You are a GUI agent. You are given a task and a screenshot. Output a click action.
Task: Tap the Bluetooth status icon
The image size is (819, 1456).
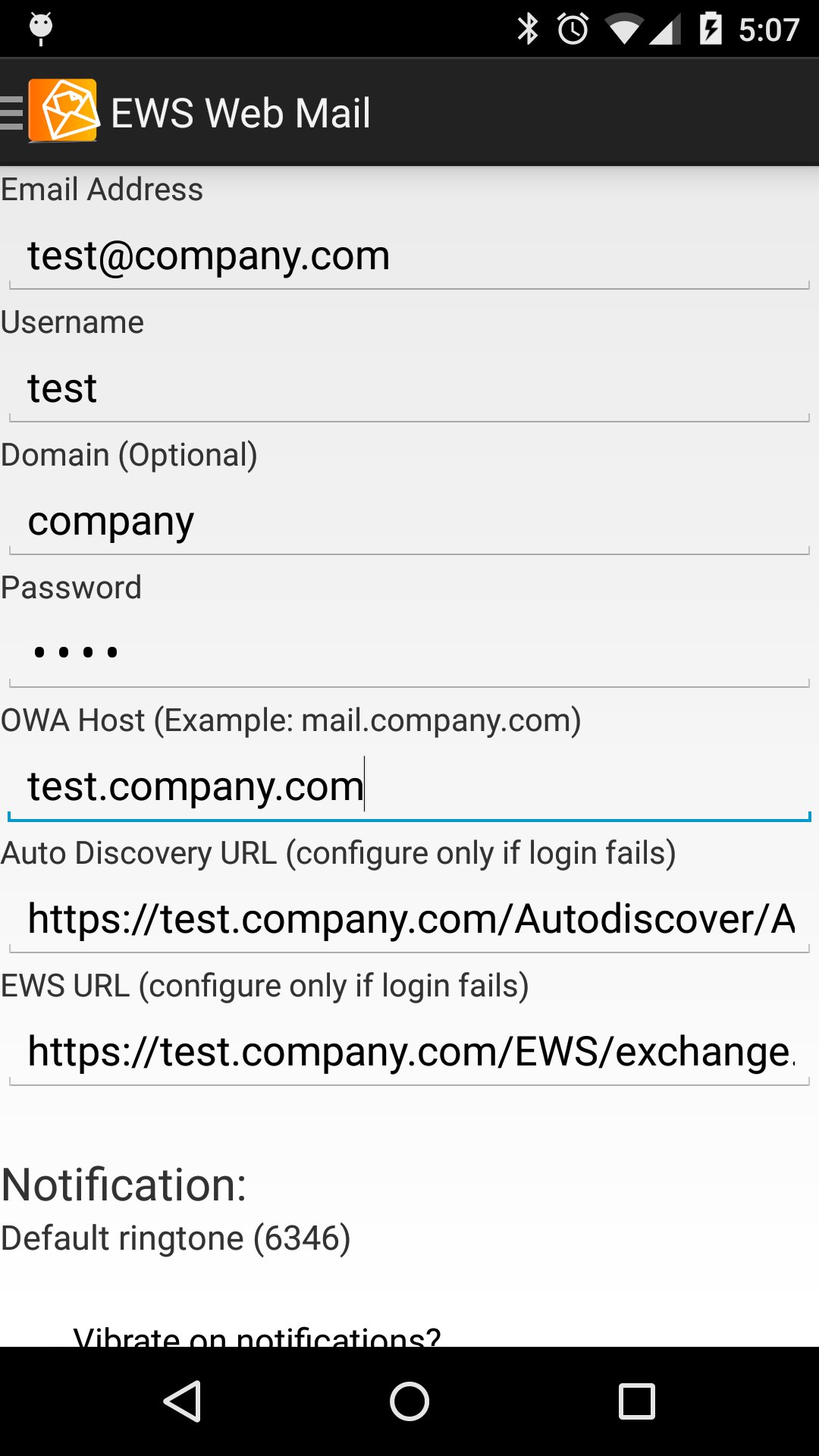click(527, 30)
